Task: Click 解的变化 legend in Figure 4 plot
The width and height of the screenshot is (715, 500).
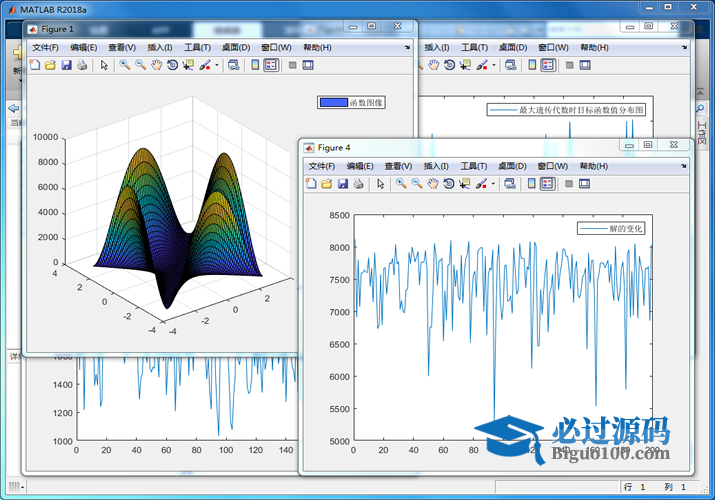Action: coord(614,229)
